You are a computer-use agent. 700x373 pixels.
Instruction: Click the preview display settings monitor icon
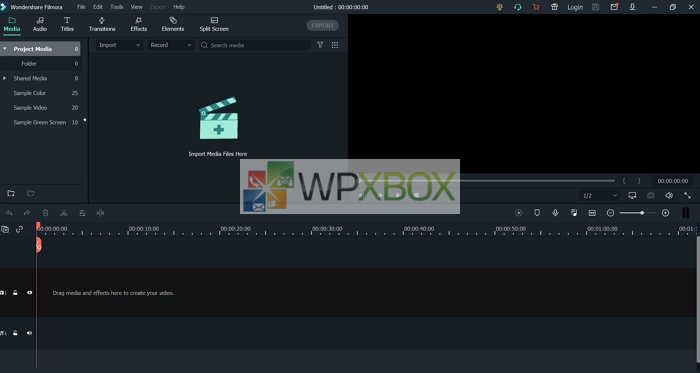pos(632,195)
